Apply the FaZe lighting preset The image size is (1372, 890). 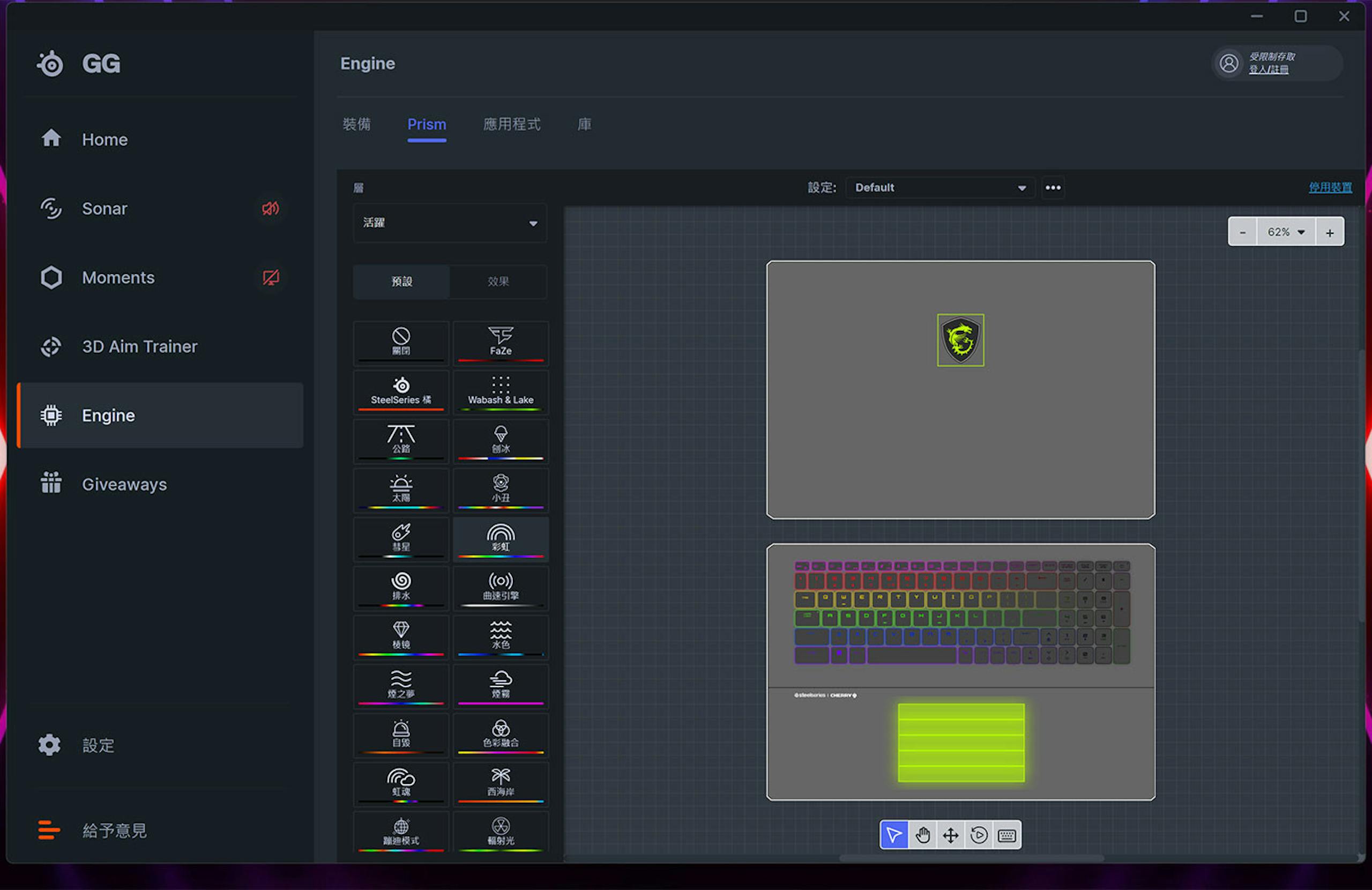pyautogui.click(x=501, y=343)
